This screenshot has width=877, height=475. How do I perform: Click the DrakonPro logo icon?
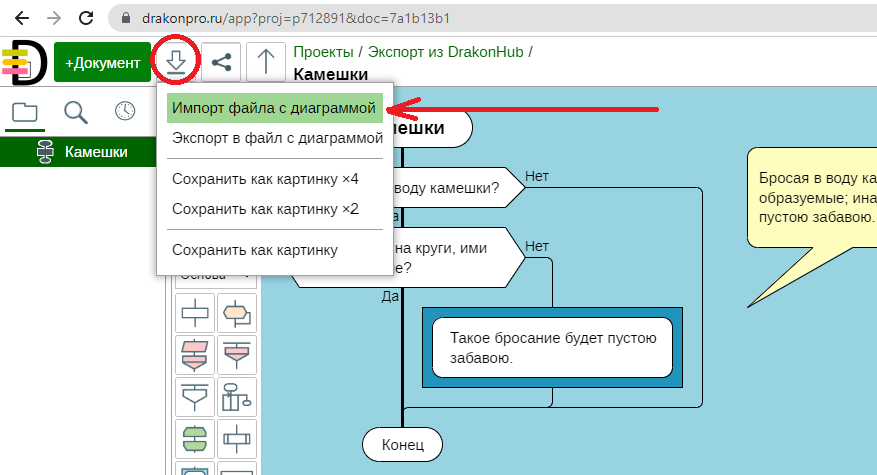click(23, 63)
